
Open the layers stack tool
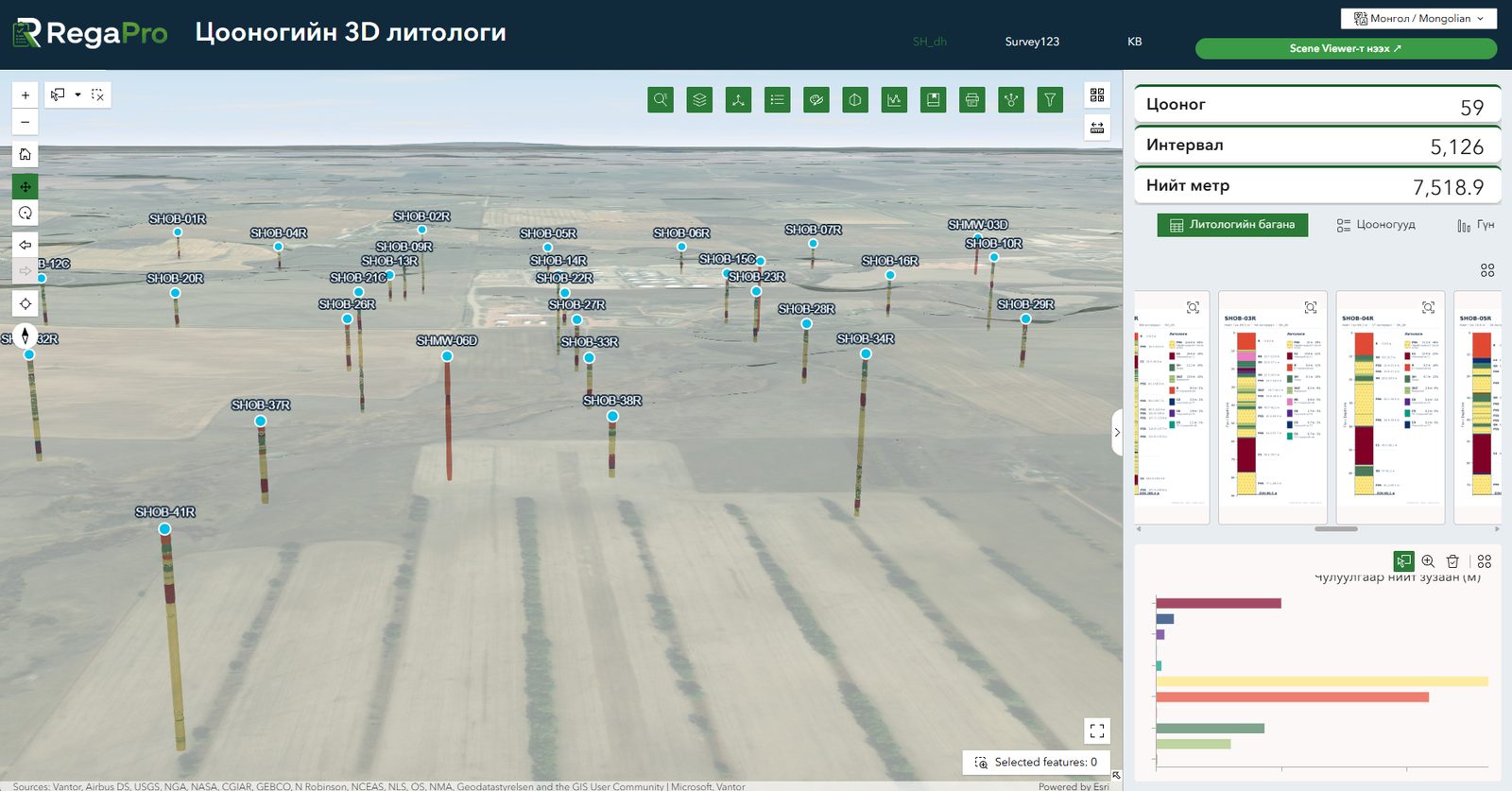tap(699, 99)
